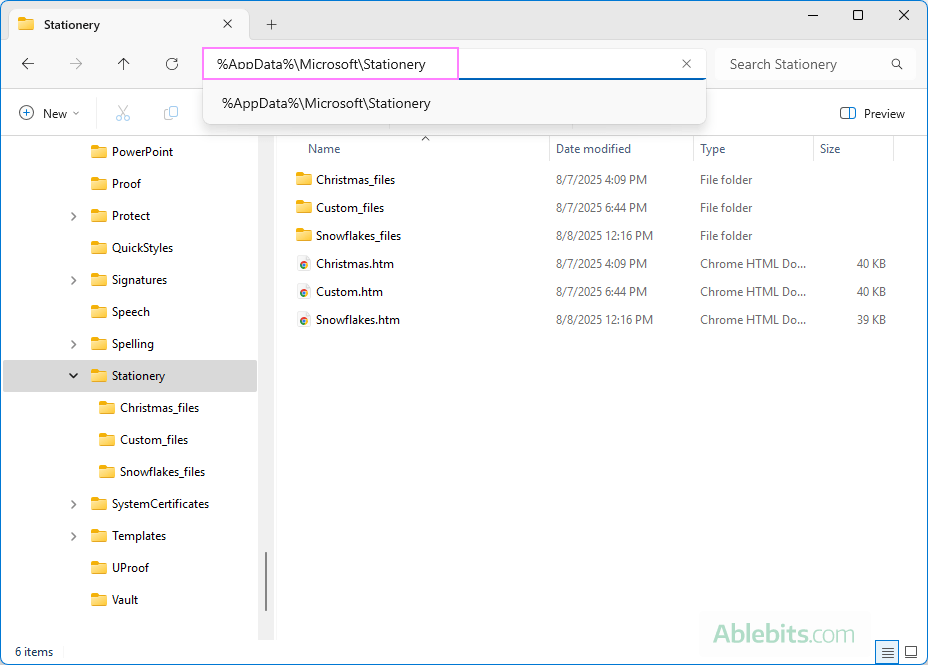
Task: Click the 40 KB size of Christmas.htm
Action: (871, 264)
